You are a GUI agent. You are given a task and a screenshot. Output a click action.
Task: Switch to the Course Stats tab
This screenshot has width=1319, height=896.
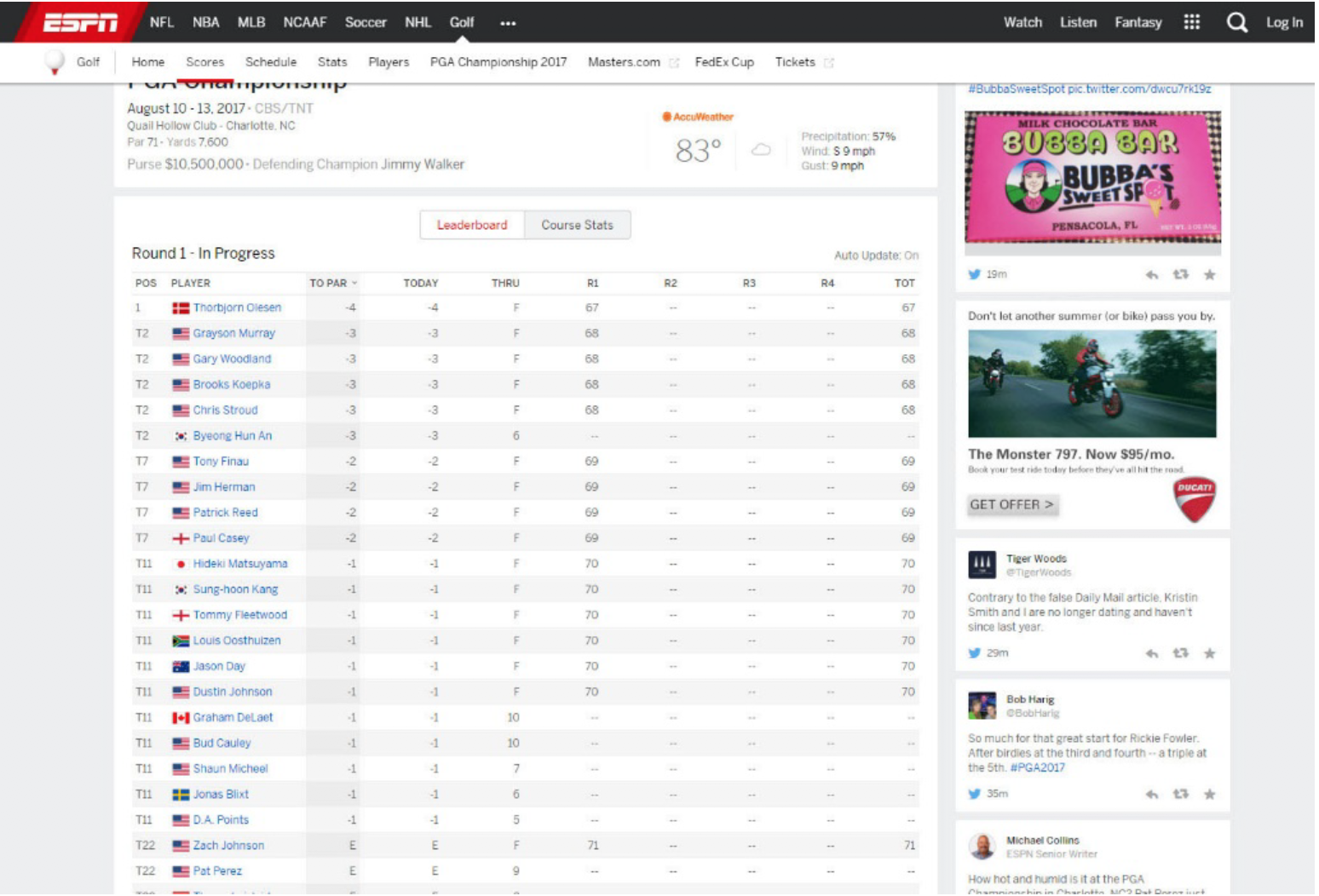[x=579, y=226]
